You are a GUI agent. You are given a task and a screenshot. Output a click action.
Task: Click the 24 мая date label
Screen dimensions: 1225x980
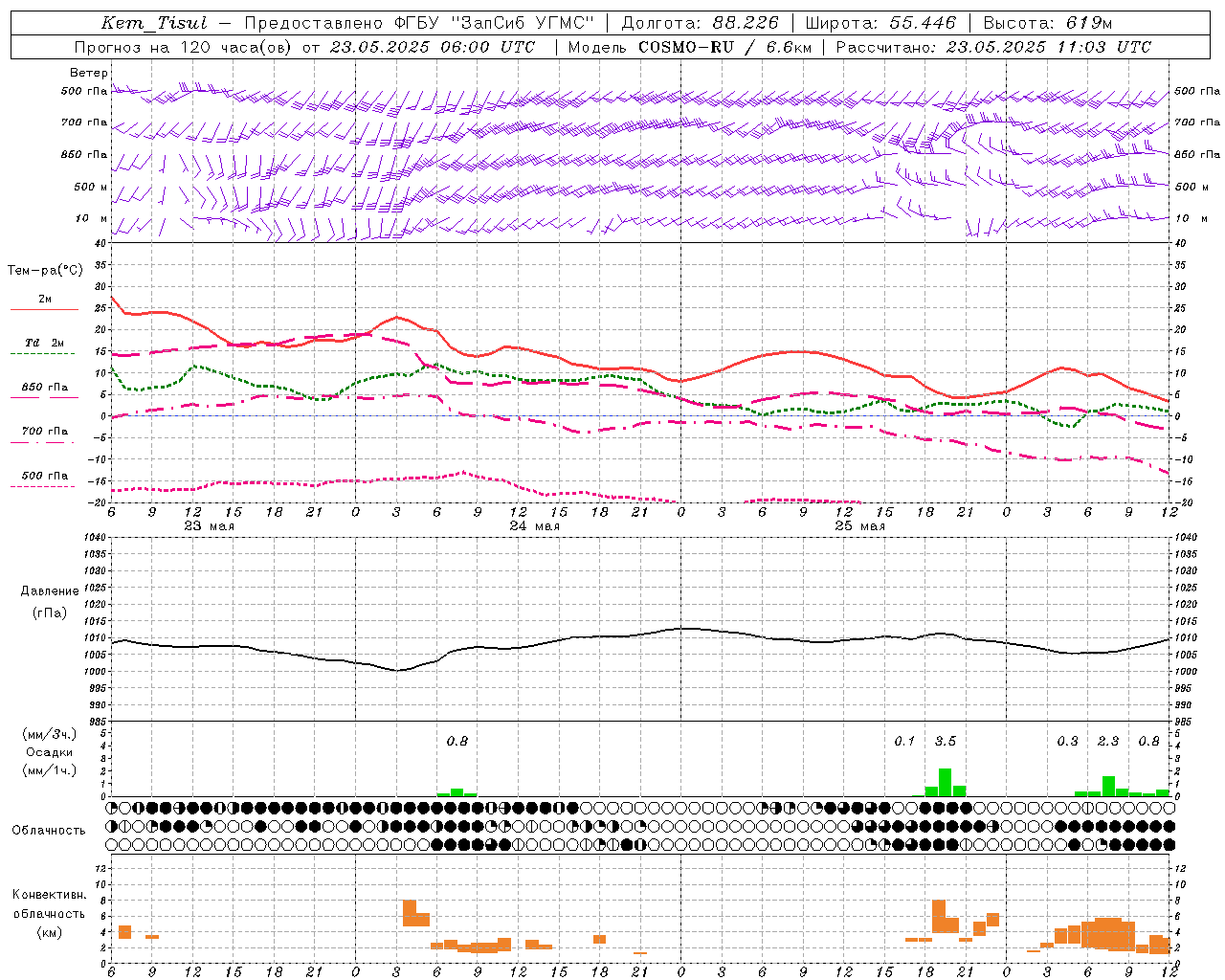tap(534, 526)
